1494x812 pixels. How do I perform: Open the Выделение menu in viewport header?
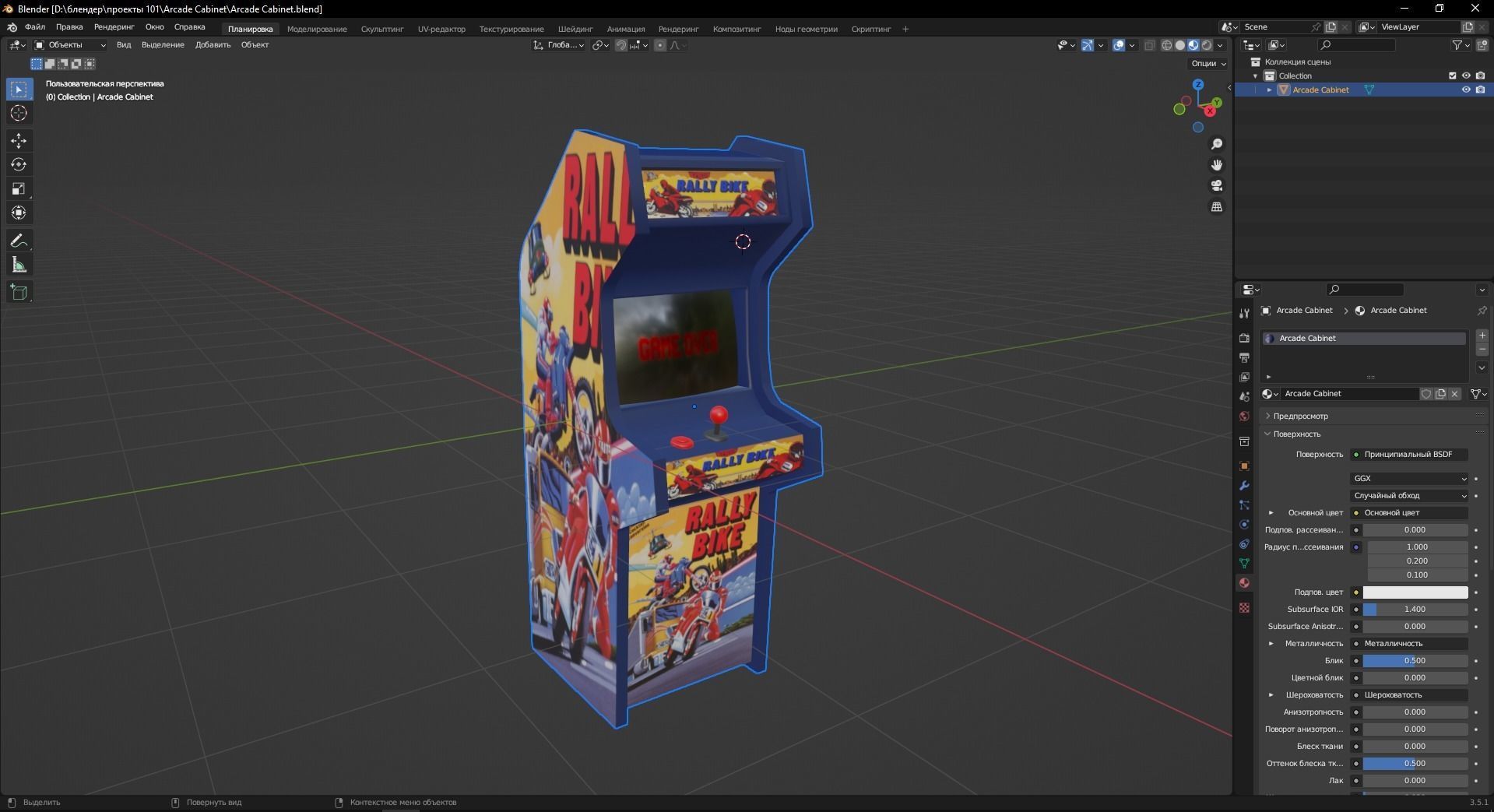[163, 45]
